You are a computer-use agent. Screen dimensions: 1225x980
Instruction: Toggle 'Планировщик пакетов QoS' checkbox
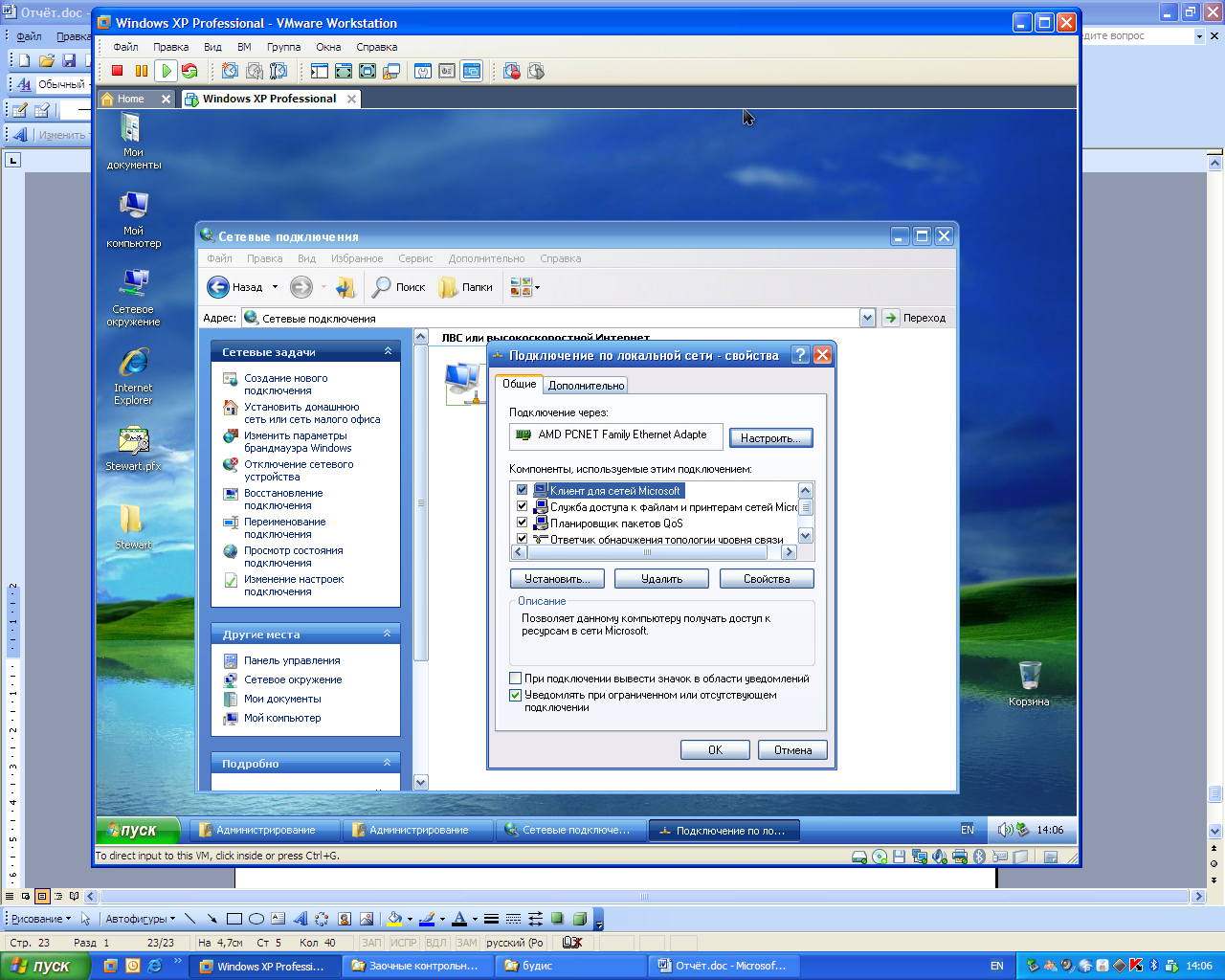(x=522, y=523)
